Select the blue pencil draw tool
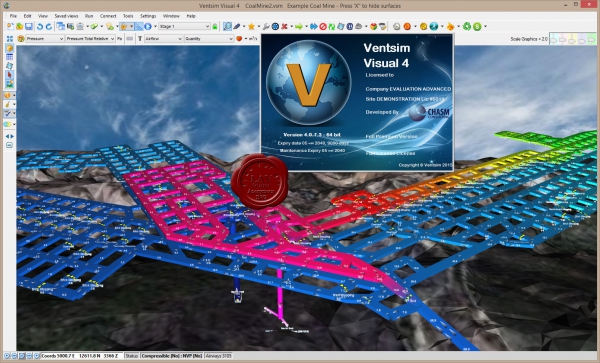 pyautogui.click(x=237, y=26)
